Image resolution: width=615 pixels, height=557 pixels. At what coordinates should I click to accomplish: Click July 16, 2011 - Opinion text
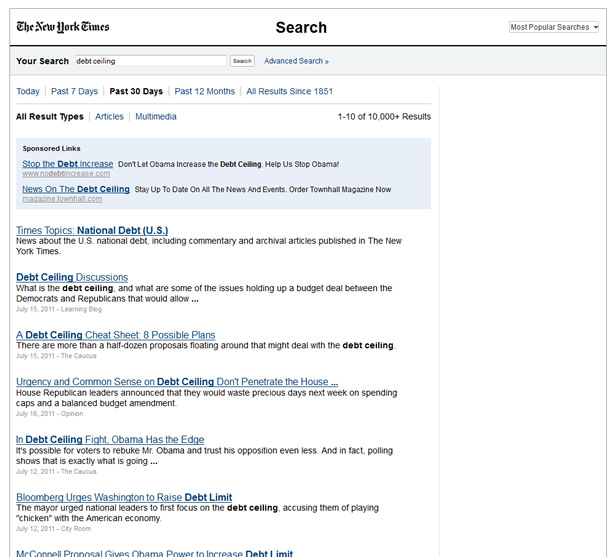coord(49,413)
